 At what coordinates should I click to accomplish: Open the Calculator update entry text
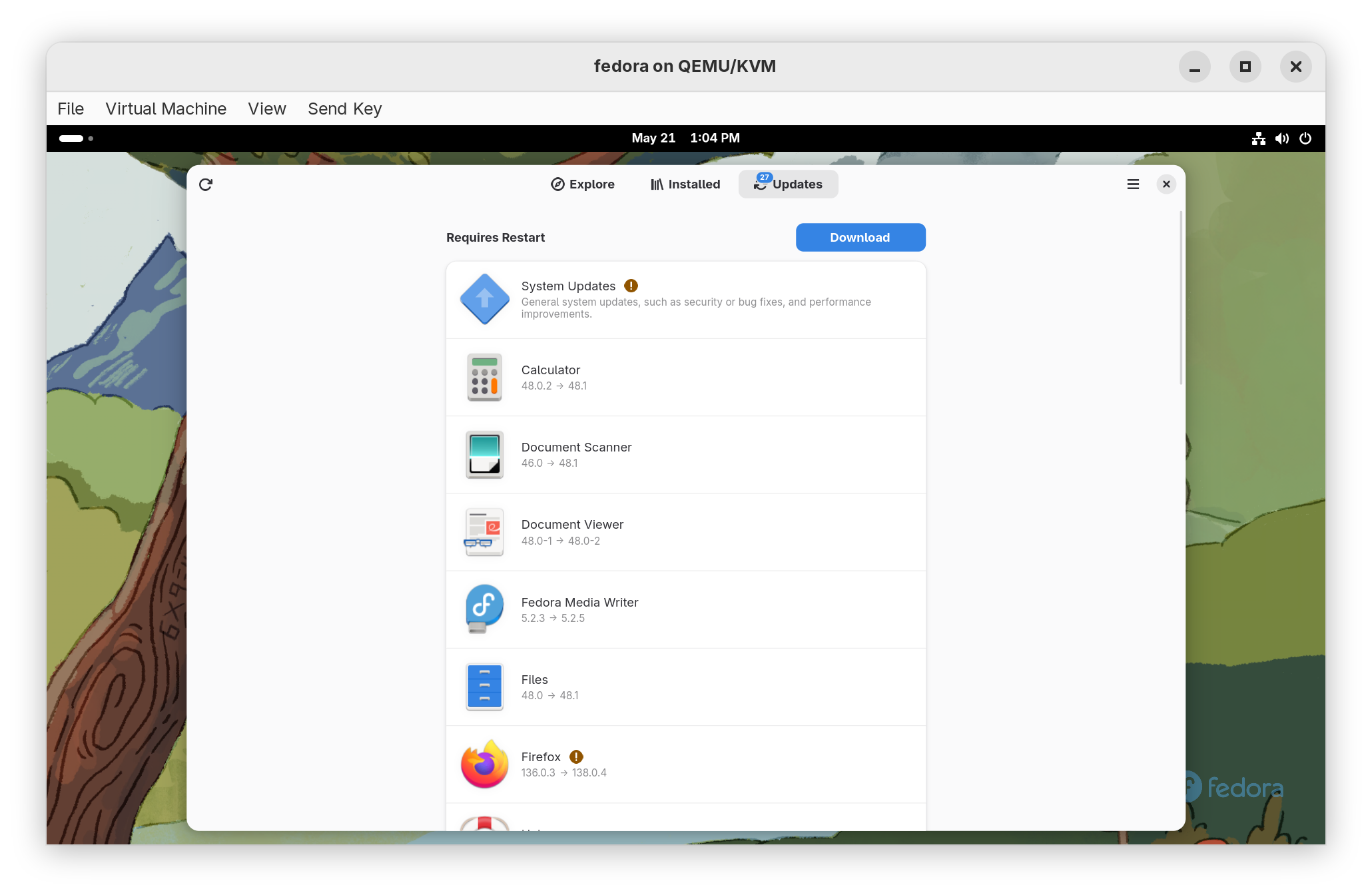(551, 370)
